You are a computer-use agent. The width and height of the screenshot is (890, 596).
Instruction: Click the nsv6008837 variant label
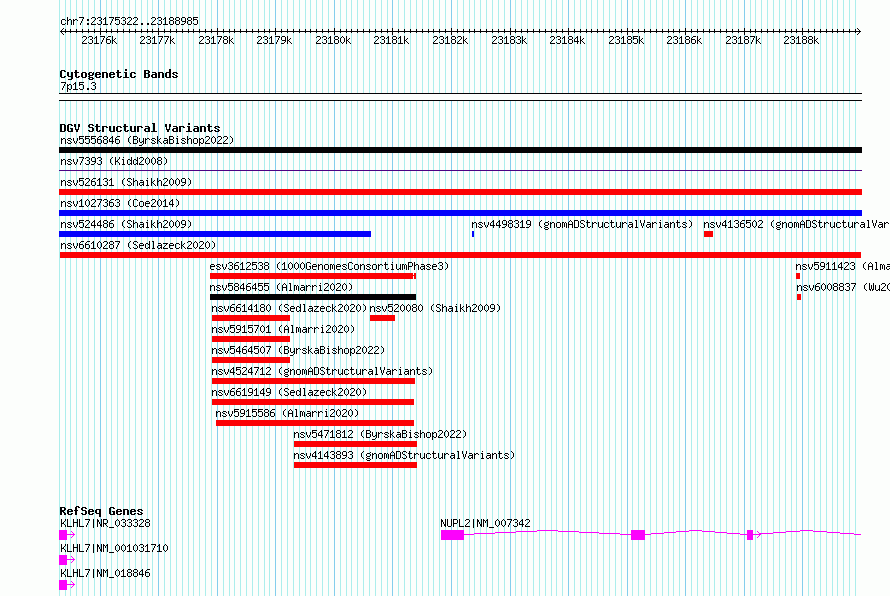pyautogui.click(x=843, y=287)
